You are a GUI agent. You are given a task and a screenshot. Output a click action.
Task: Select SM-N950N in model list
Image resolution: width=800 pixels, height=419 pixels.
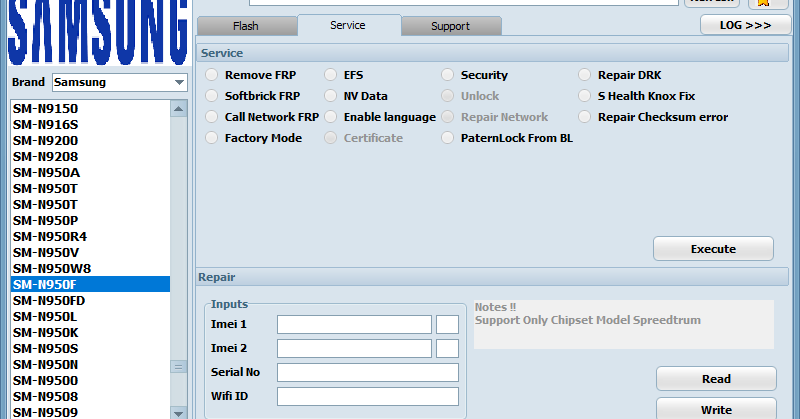[x=90, y=364]
